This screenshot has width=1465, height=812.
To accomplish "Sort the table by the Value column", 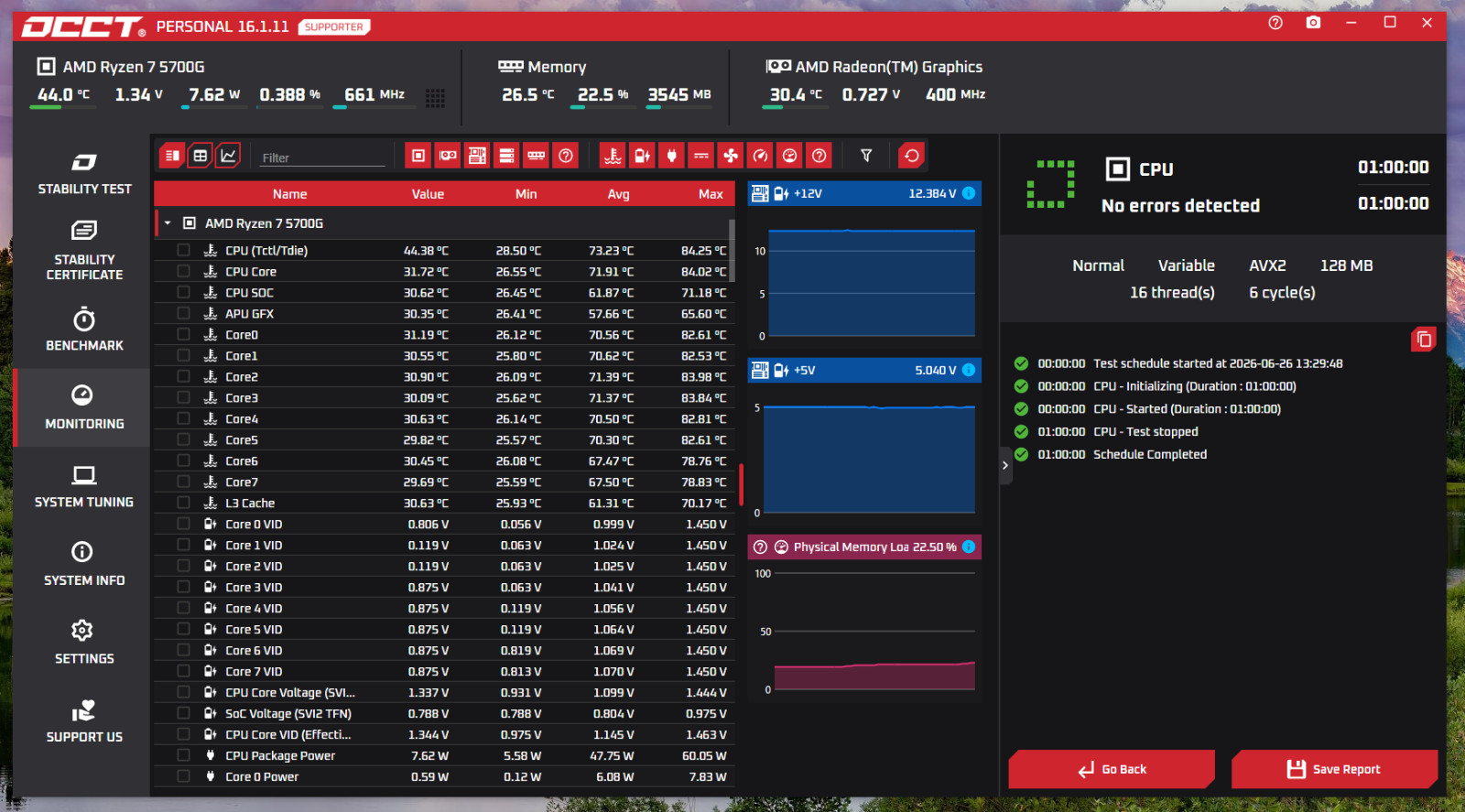I will (x=428, y=194).
